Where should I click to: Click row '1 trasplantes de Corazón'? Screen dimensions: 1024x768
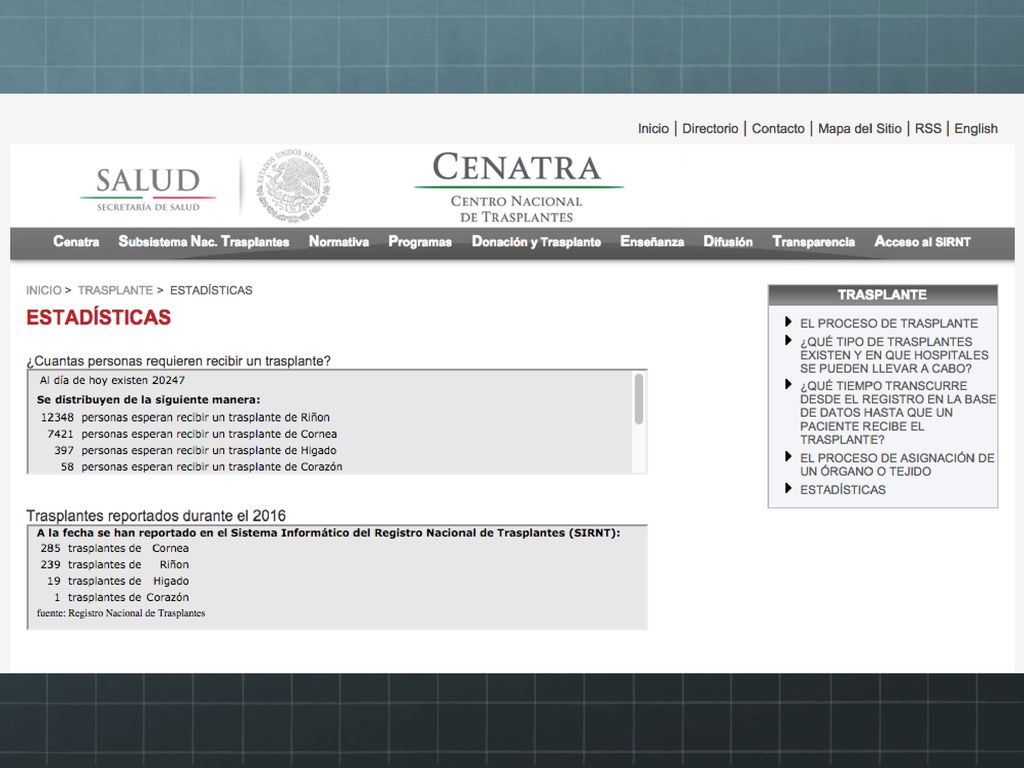[x=121, y=598]
